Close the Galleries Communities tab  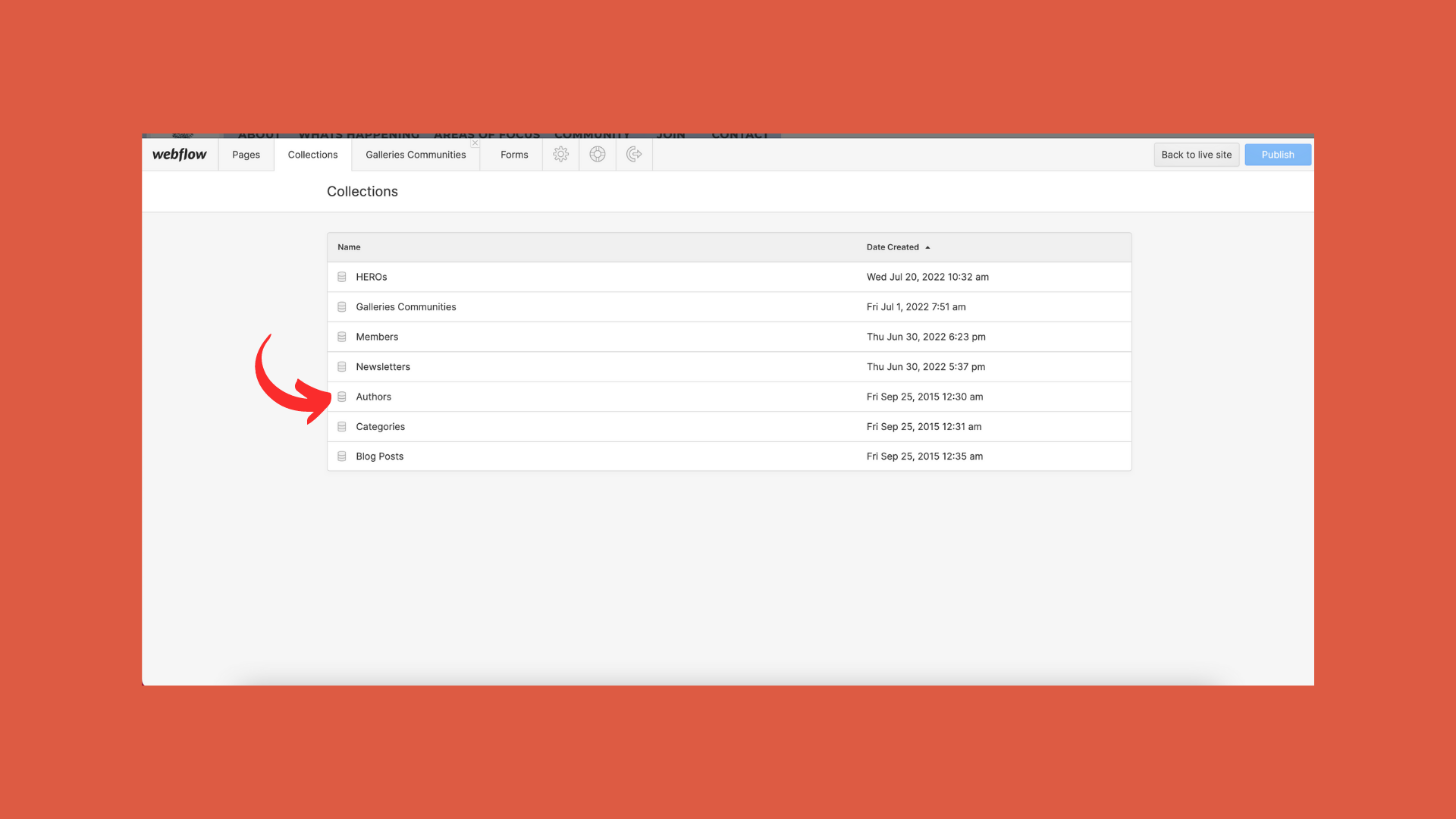point(475,143)
